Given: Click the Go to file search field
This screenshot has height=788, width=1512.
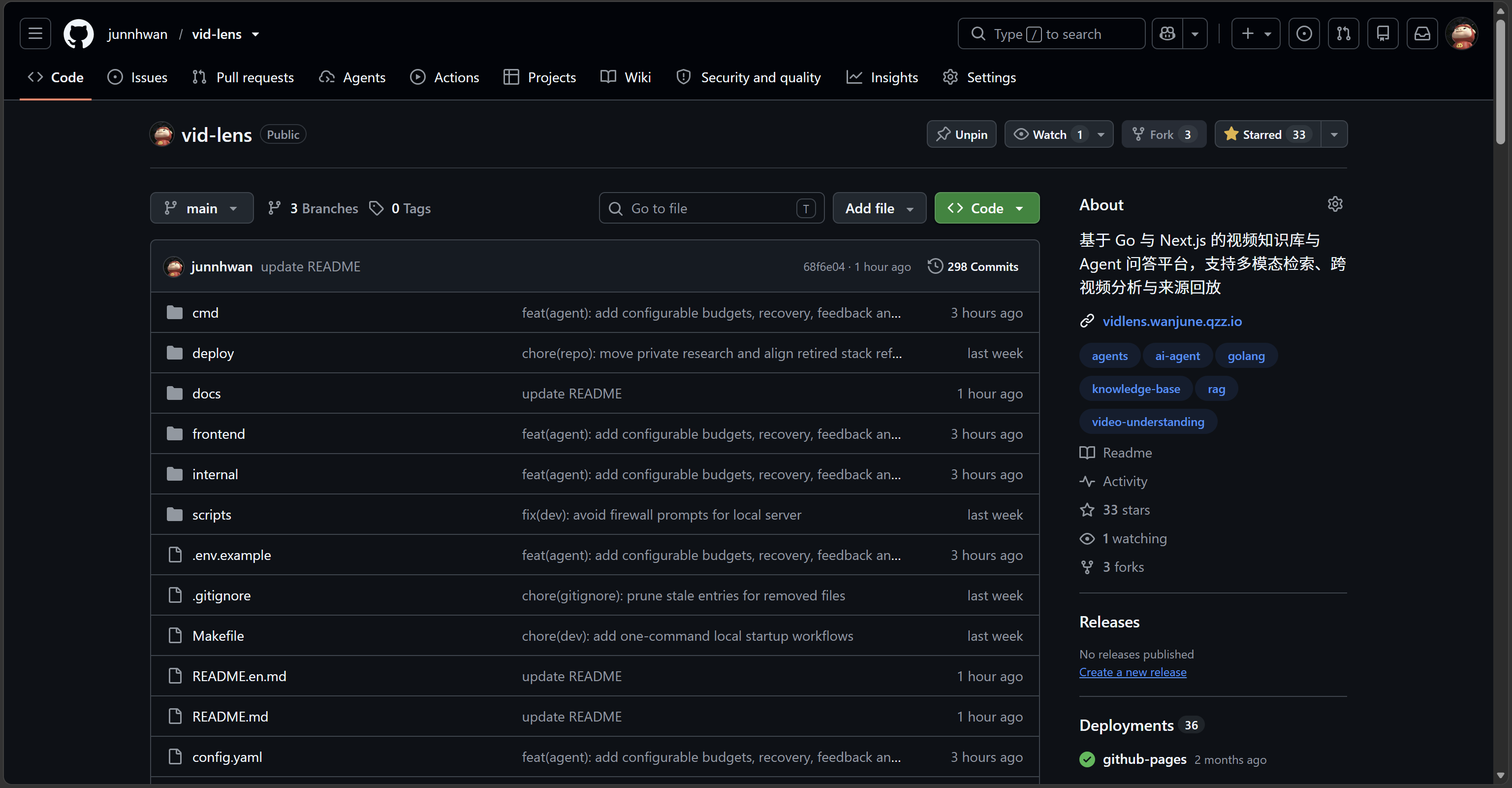Looking at the screenshot, I should click(711, 208).
